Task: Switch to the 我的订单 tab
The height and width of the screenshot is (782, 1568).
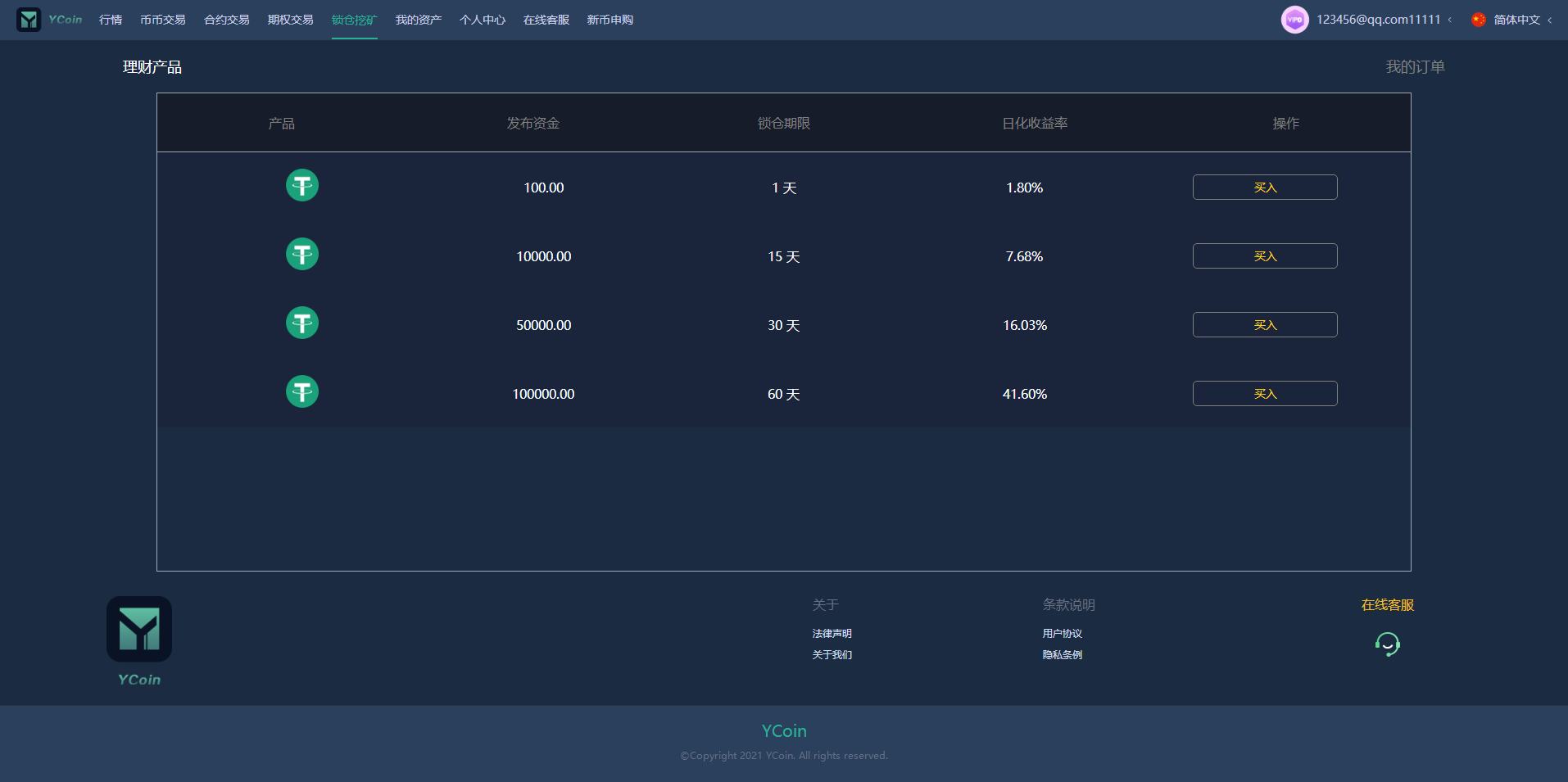Action: click(x=1415, y=67)
